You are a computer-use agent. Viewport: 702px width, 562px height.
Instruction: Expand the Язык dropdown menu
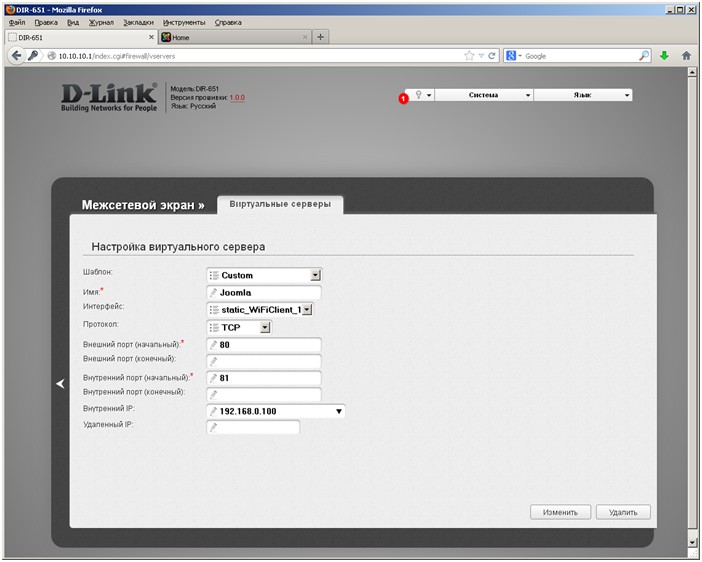coord(582,95)
